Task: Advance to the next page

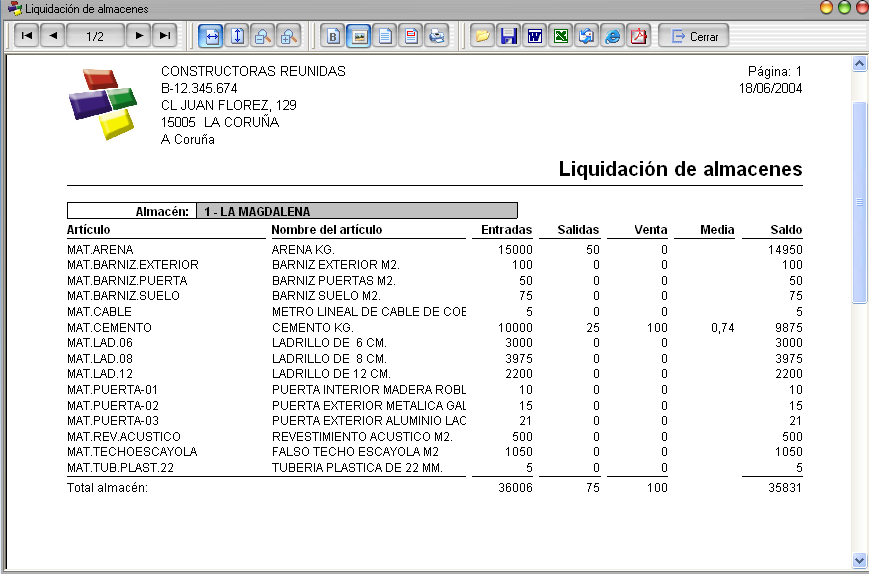Action: pos(139,36)
